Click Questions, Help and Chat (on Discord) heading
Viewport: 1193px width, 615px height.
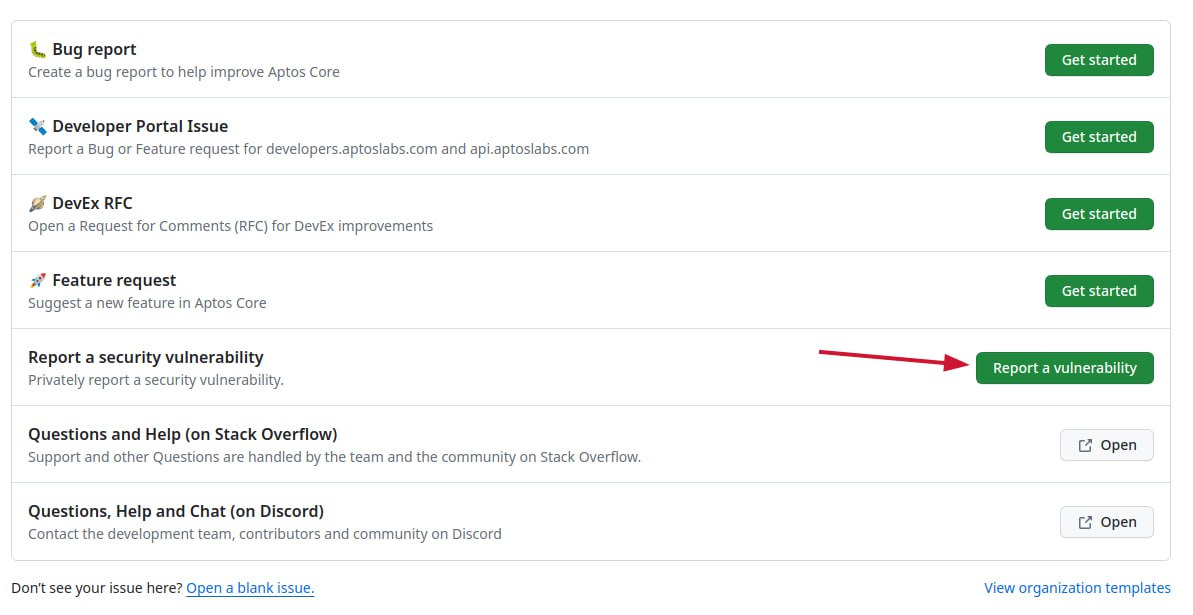[176, 512]
